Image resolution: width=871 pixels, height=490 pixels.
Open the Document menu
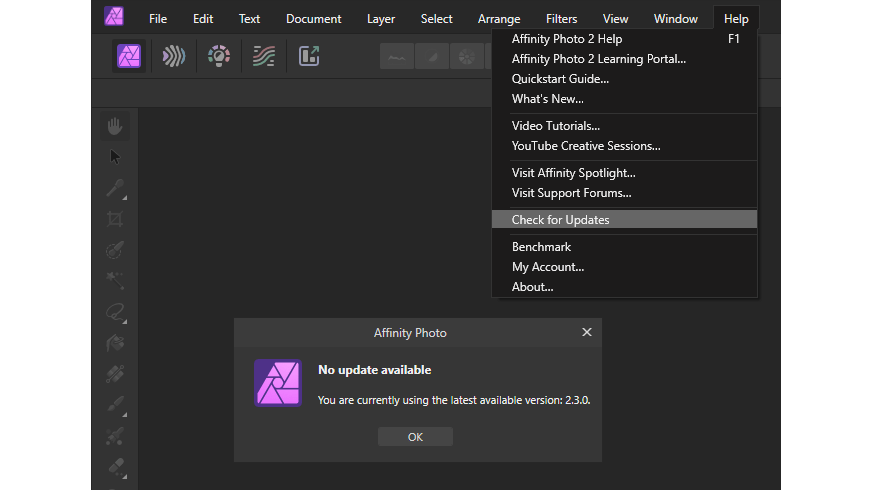point(313,19)
